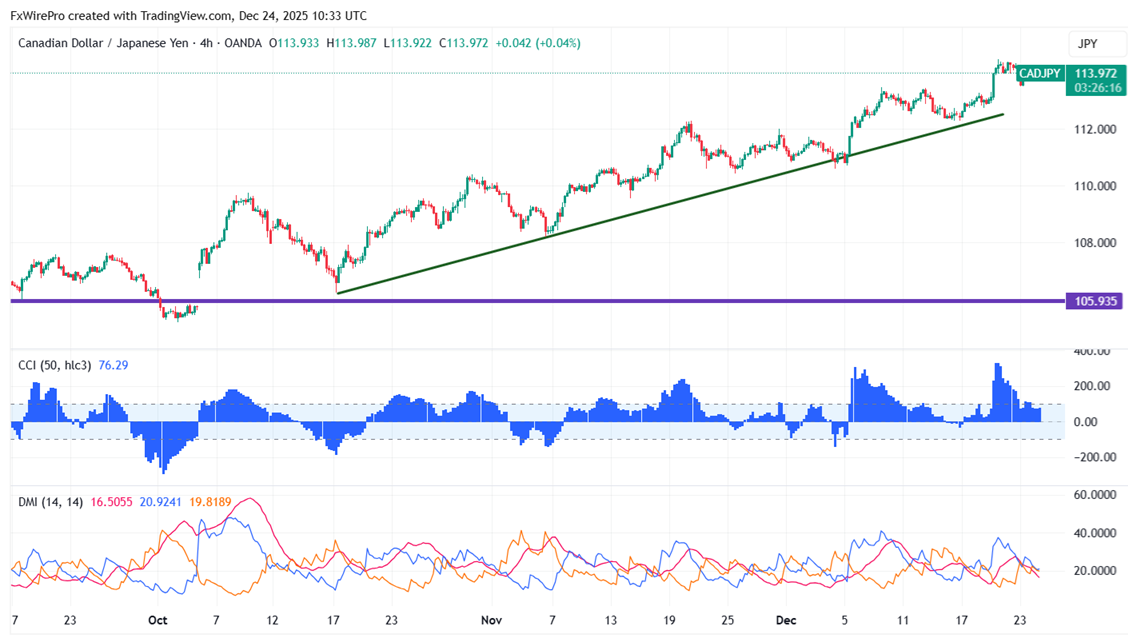This screenshot has width=1128, height=642.
Task: Click the 4h timeframe label
Action: (x=206, y=43)
